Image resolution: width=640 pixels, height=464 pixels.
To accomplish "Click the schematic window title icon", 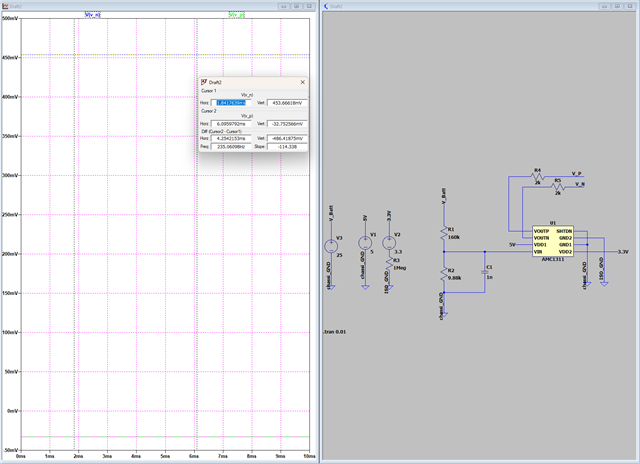I will [x=326, y=6].
